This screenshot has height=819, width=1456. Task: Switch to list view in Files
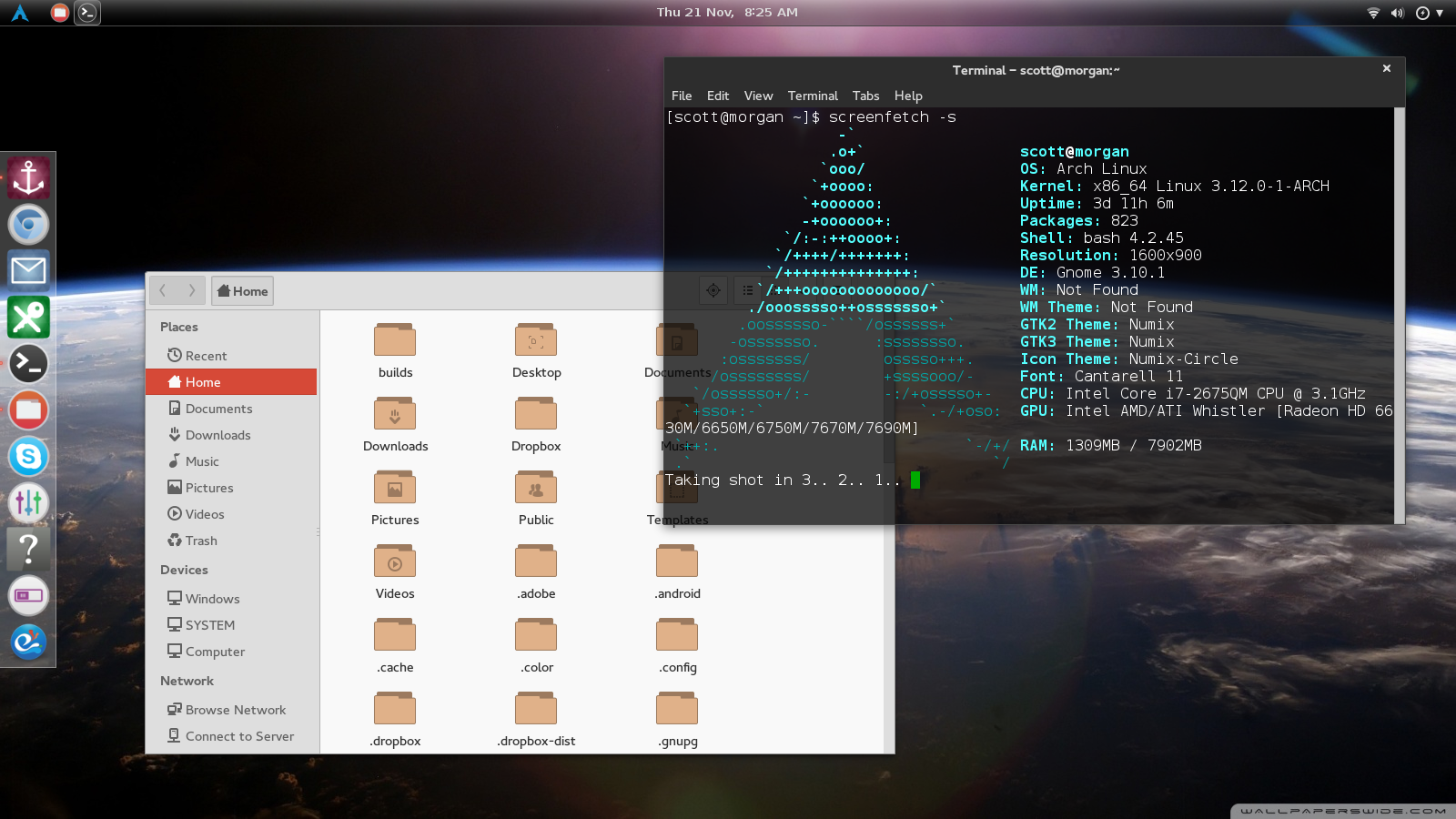click(x=747, y=291)
